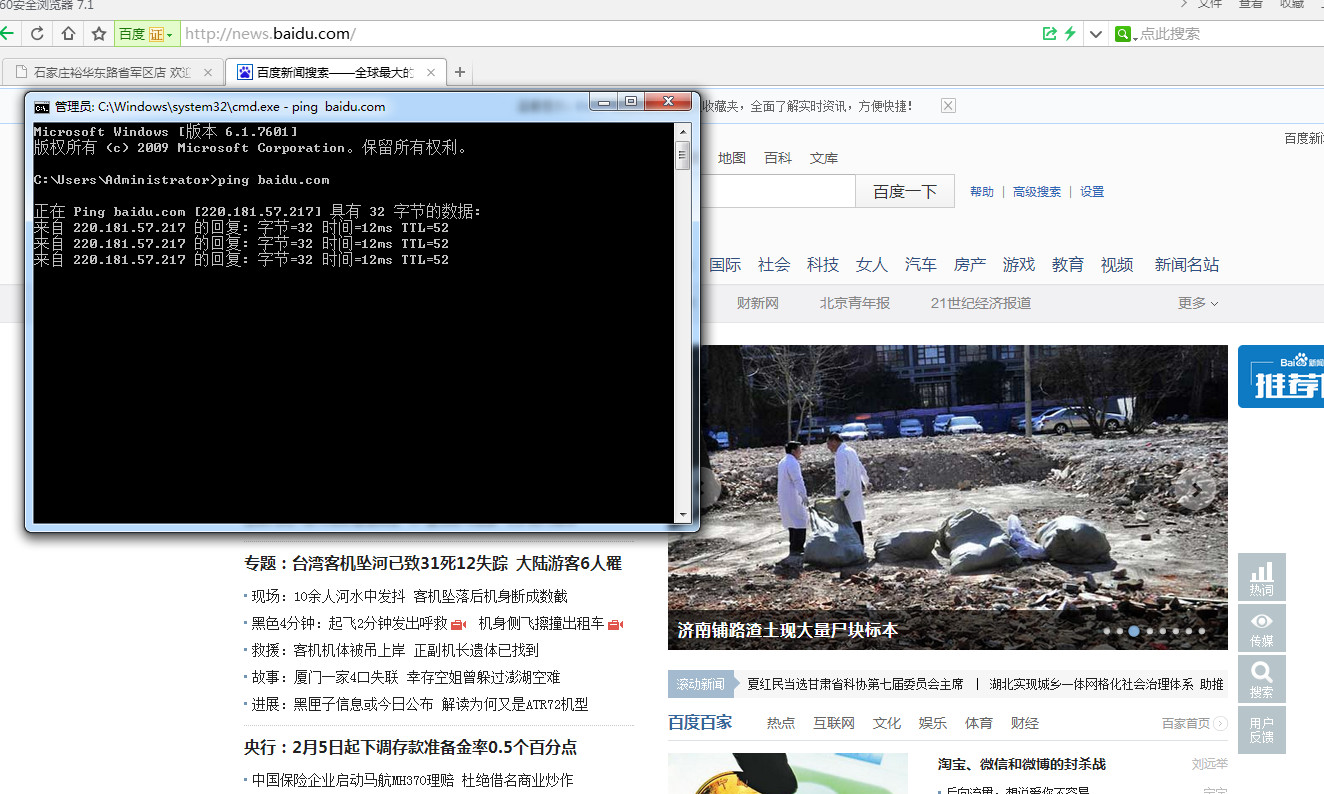This screenshot has width=1324, height=794.
Task: Select the 互联网 tab in 百度百家
Action: point(834,723)
